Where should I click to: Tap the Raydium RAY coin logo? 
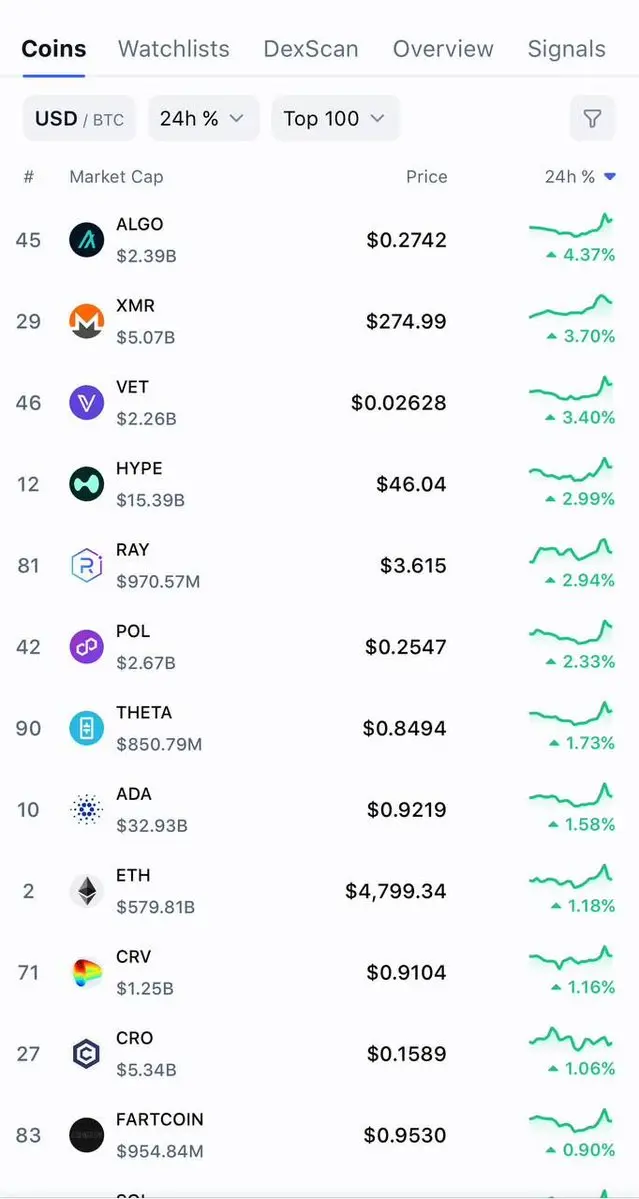click(x=86, y=566)
